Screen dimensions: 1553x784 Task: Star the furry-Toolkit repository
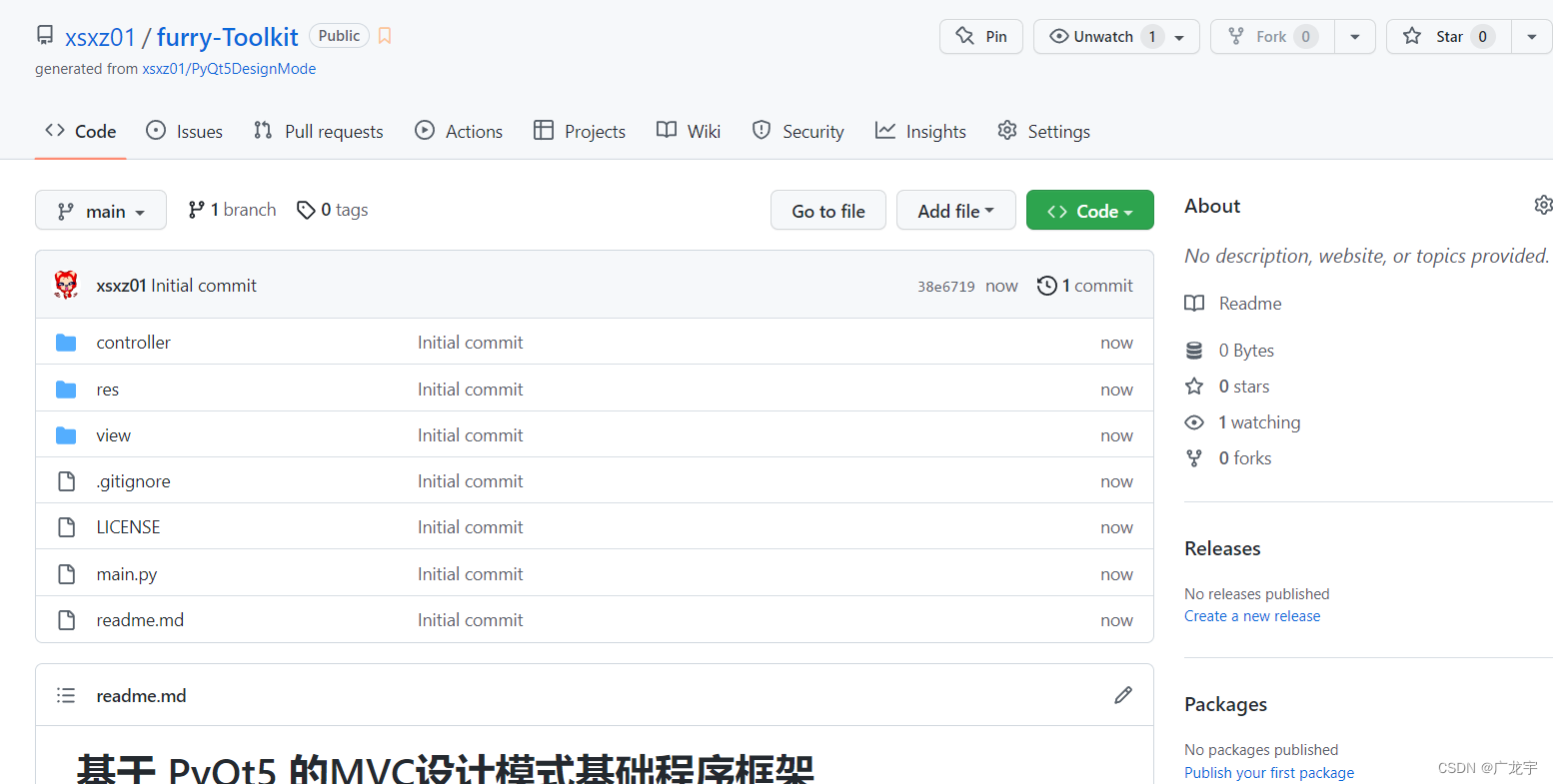[x=1449, y=36]
